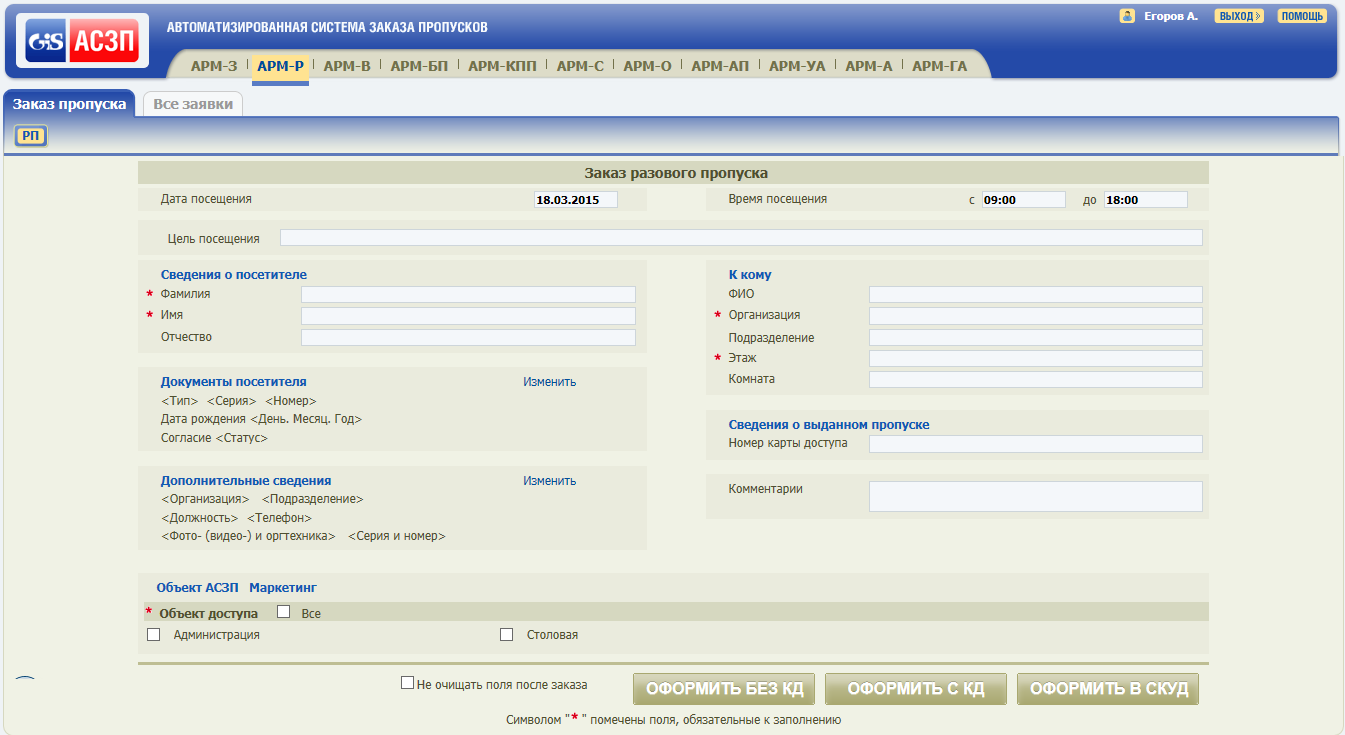1345x735 pixels.
Task: Open the АРМ-Р tab
Action: 280,66
